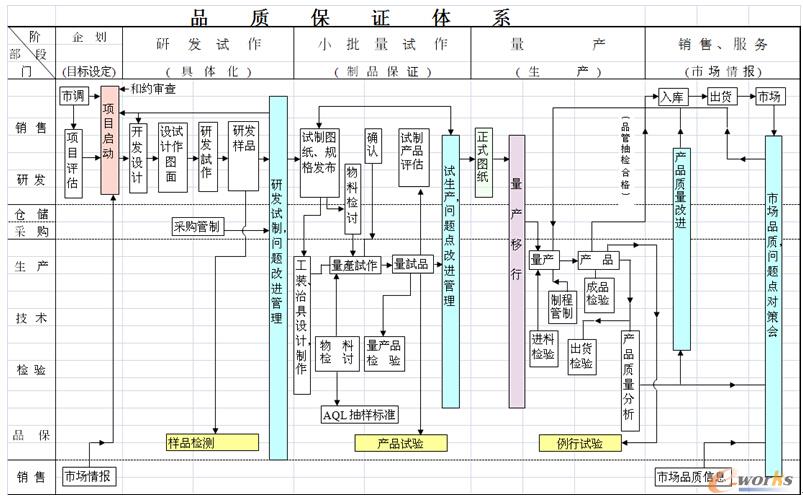Select the pink 项目启动 block
803x503 pixels.
[x=109, y=142]
